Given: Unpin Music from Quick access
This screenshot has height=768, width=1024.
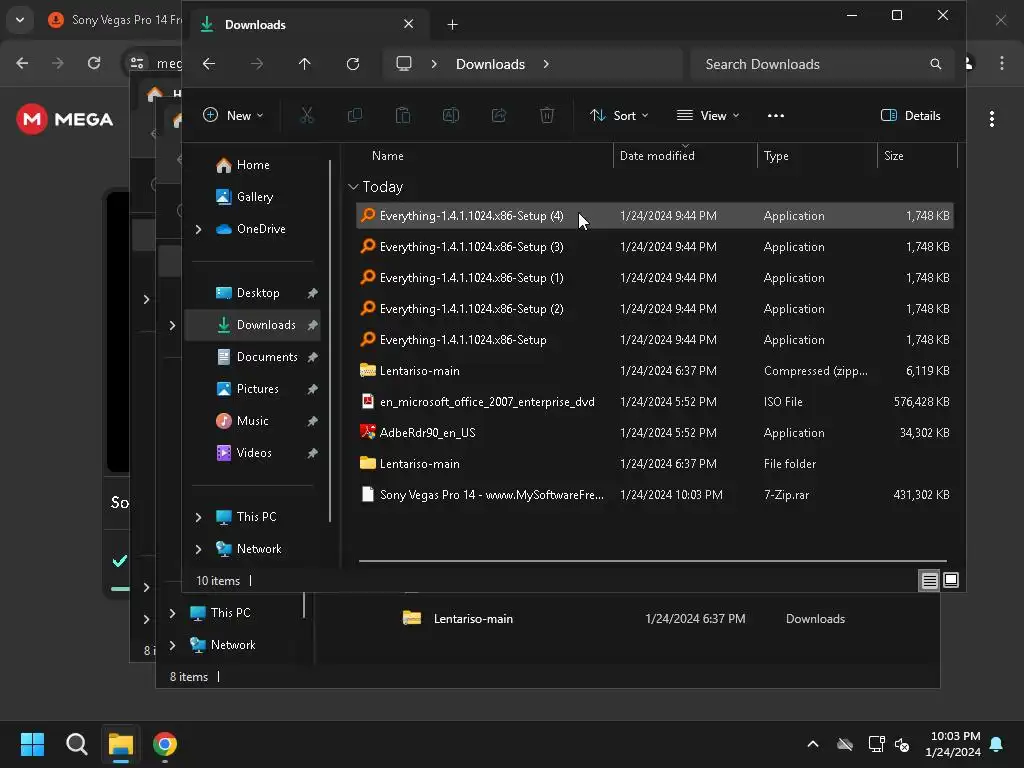Looking at the screenshot, I should click(x=312, y=421).
